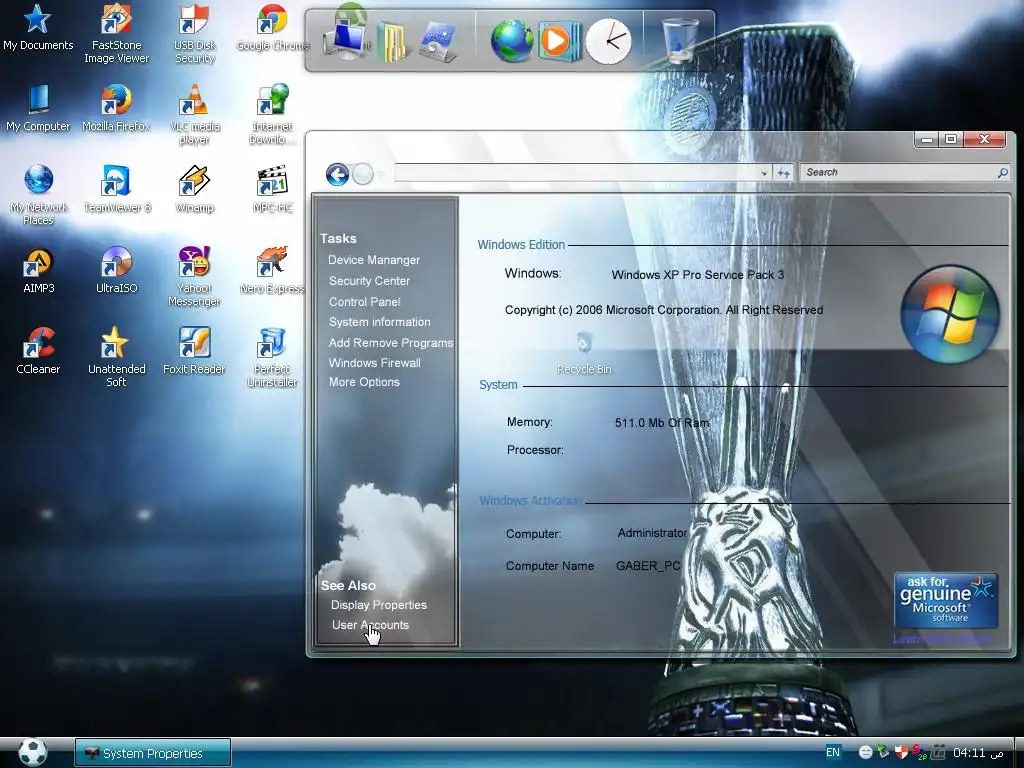The width and height of the screenshot is (1024, 768).
Task: Select the Mozilla Firefox shortcut
Action: tap(116, 108)
